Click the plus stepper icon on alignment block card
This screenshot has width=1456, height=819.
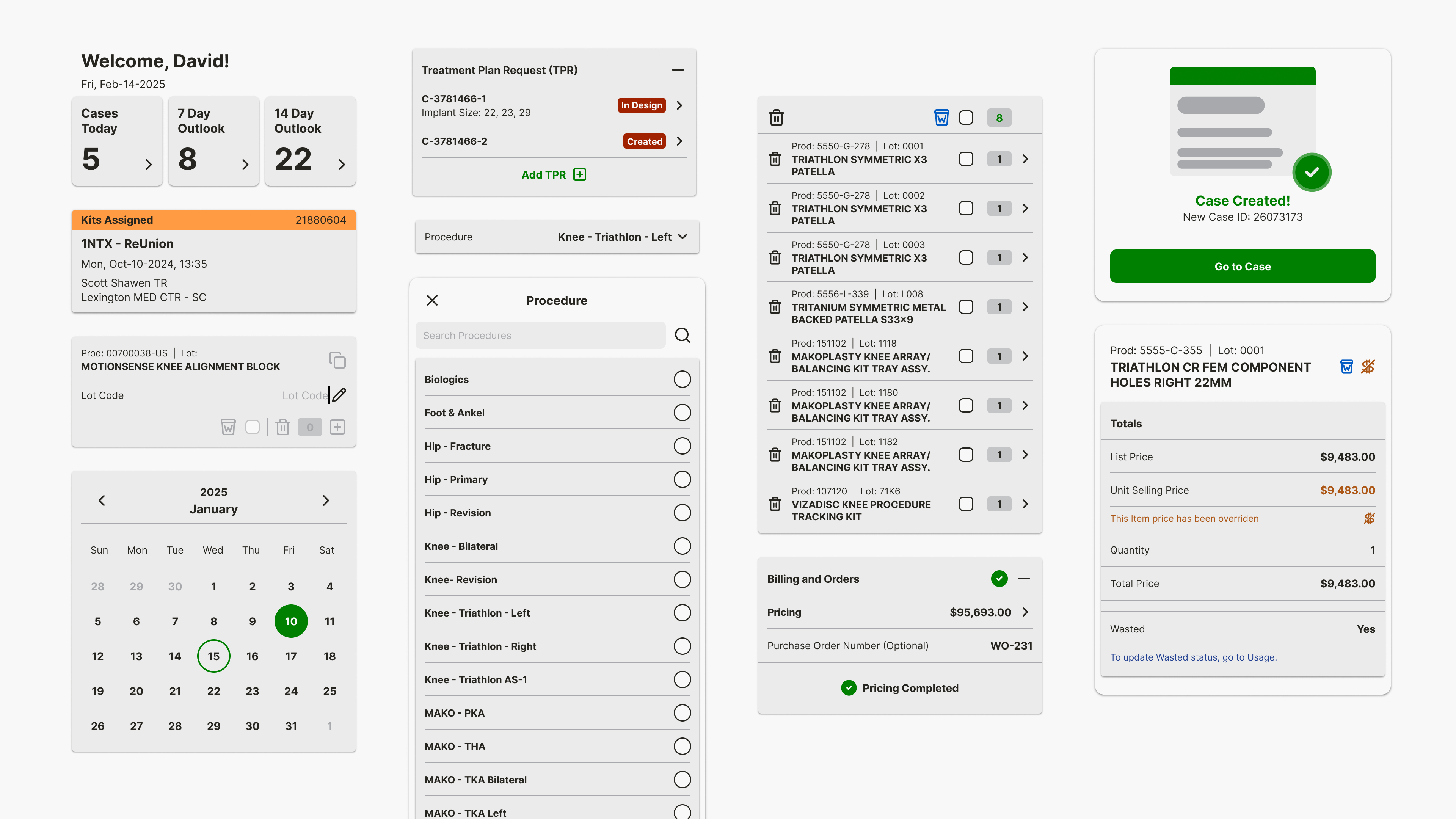[x=337, y=427]
